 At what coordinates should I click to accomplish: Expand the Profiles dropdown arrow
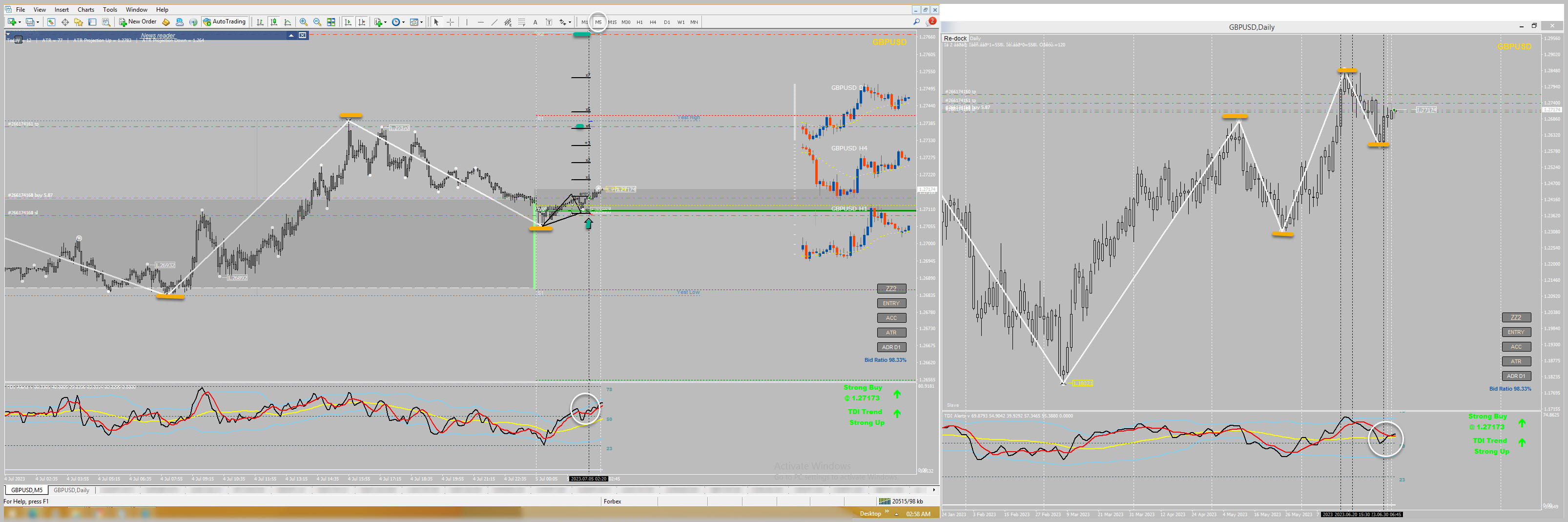[38, 22]
